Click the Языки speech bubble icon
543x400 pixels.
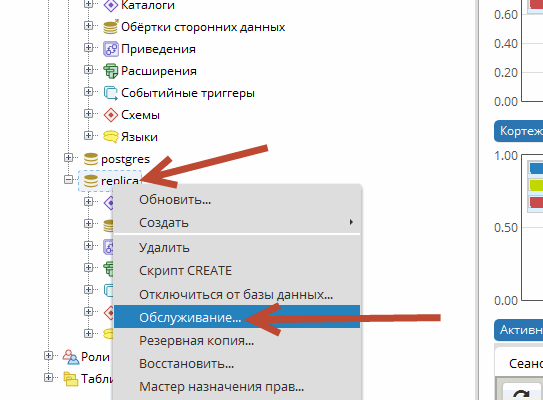(x=111, y=137)
